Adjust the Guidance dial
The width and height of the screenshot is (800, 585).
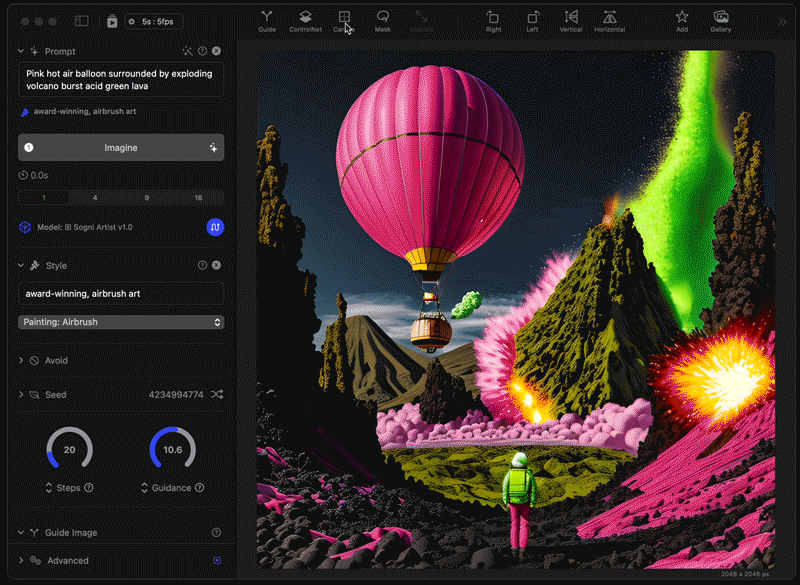172,450
